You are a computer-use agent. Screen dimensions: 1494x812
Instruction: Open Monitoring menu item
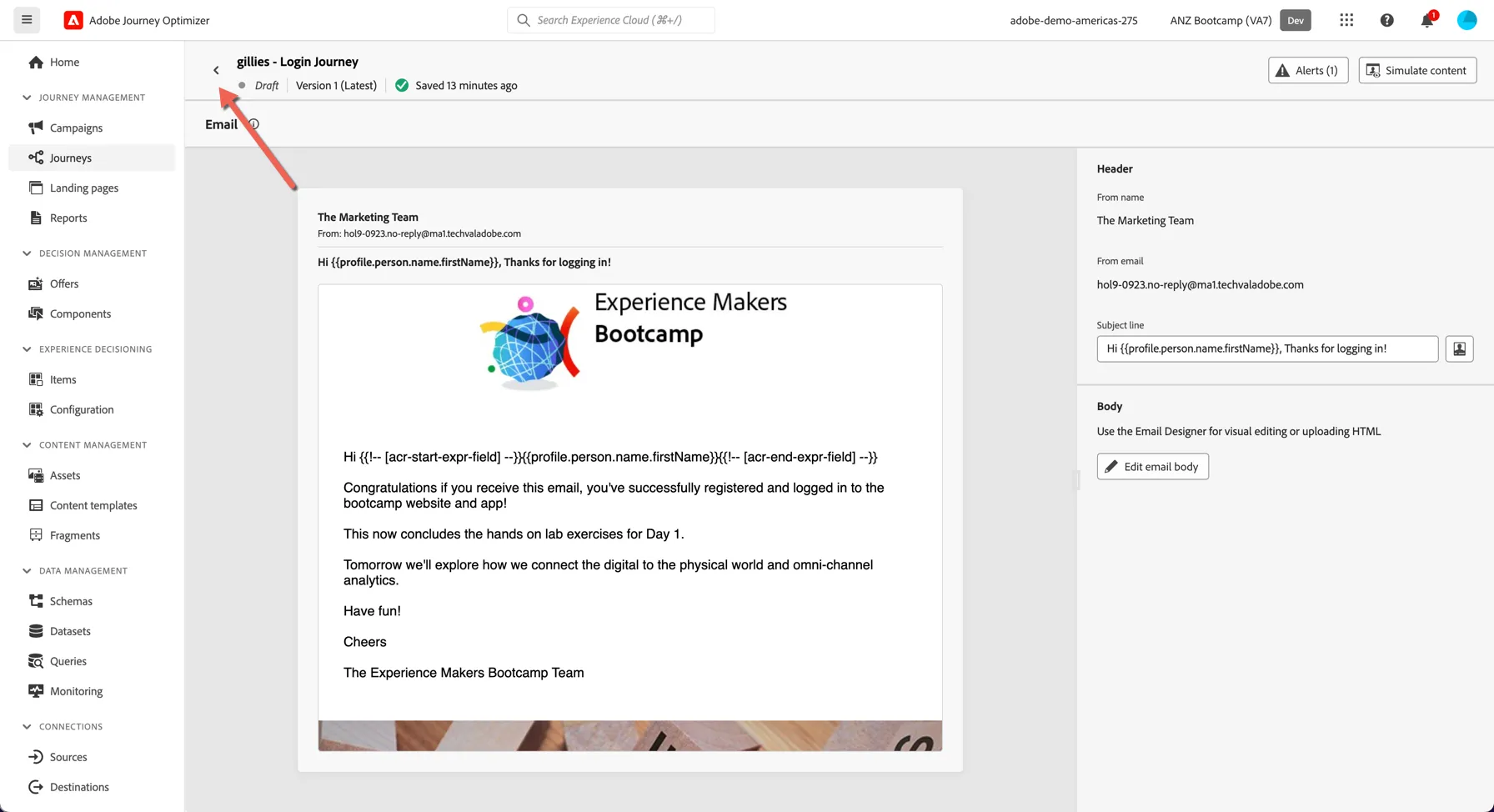click(92, 691)
